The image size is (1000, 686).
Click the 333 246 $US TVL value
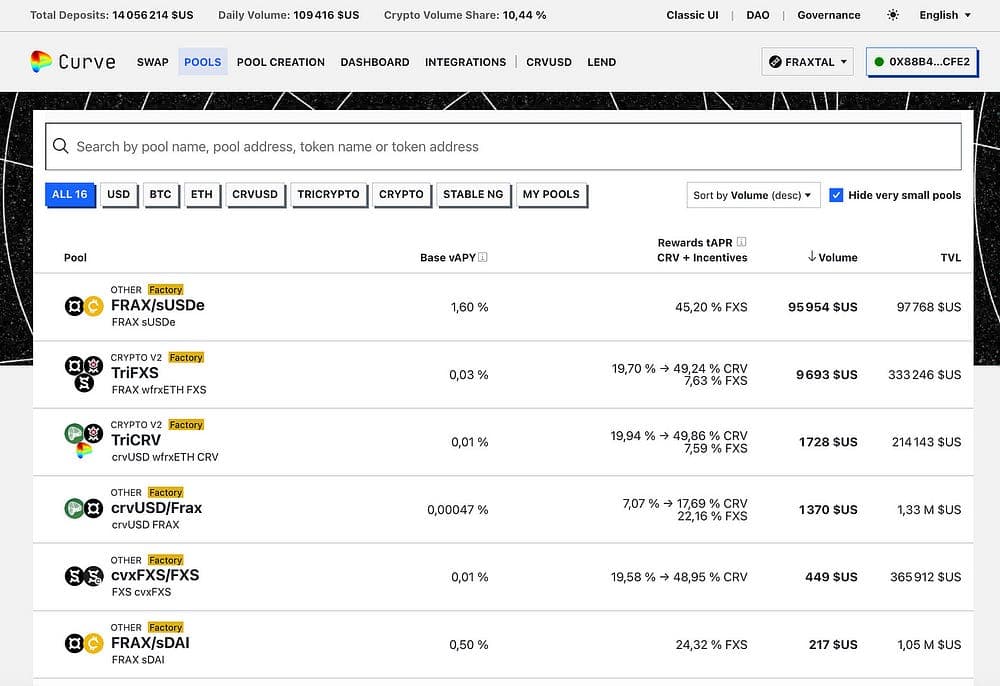tap(925, 375)
